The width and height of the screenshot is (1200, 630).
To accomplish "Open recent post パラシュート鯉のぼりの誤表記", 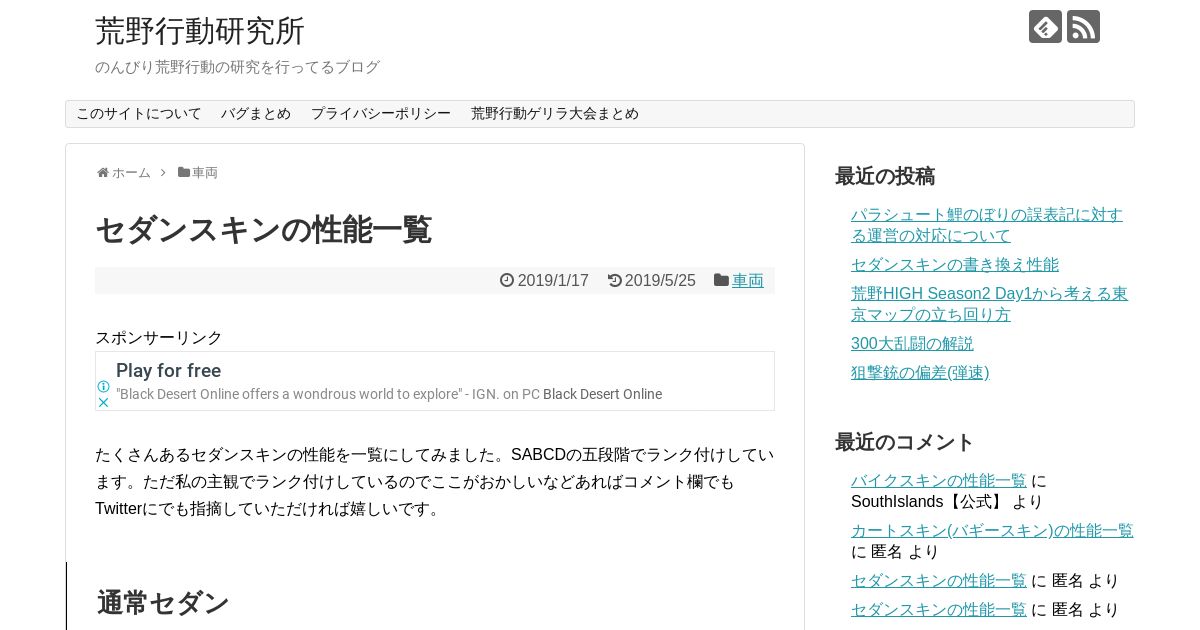I will tap(987, 225).
